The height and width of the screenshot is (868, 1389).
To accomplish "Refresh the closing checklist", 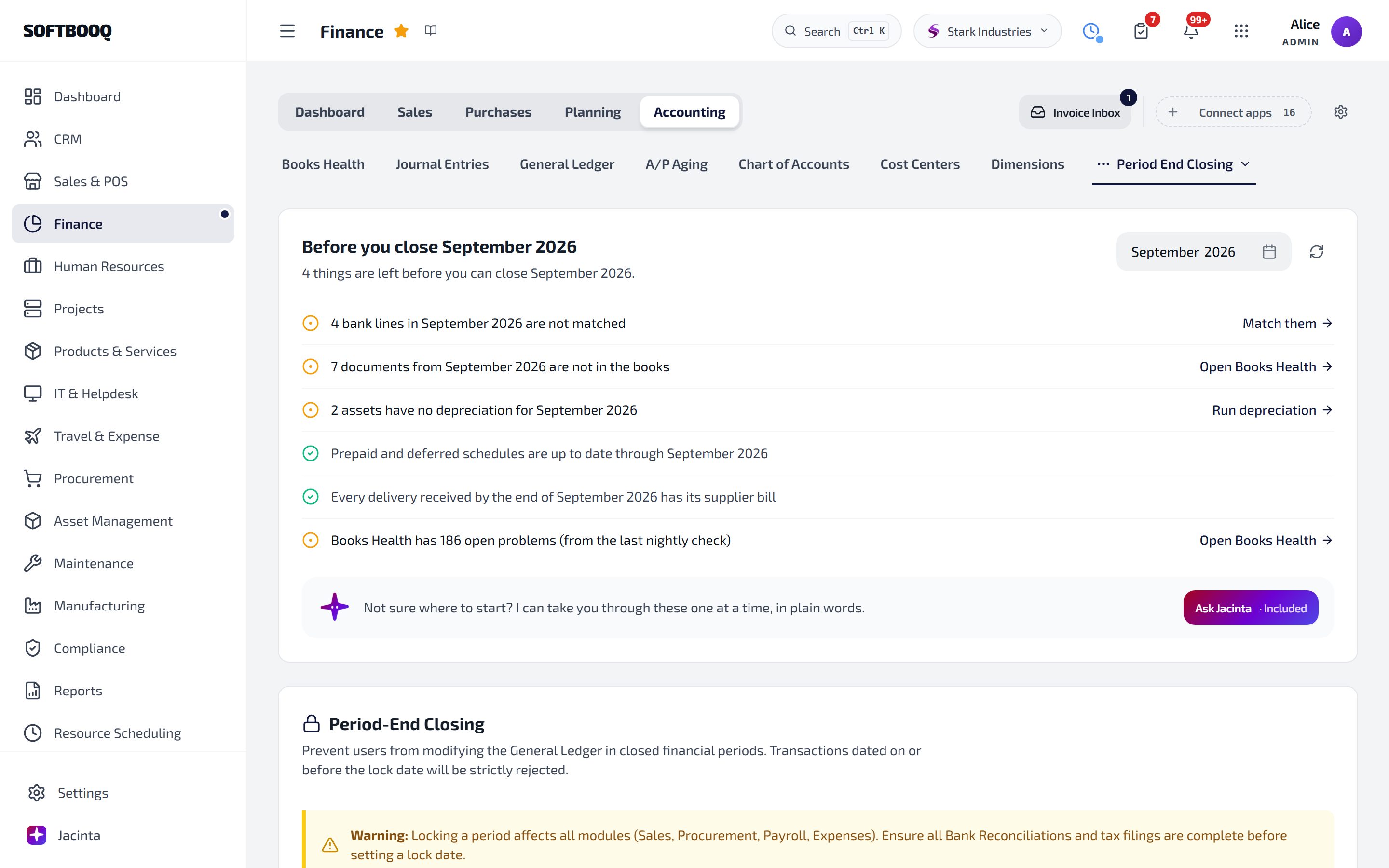I will tap(1316, 252).
